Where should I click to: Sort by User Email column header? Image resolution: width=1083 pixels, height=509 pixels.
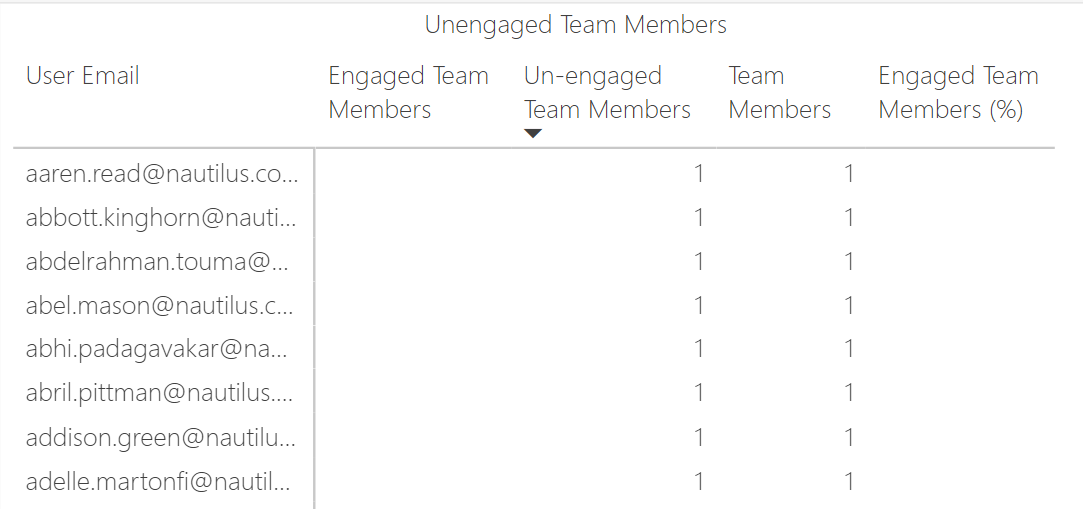[x=83, y=76]
